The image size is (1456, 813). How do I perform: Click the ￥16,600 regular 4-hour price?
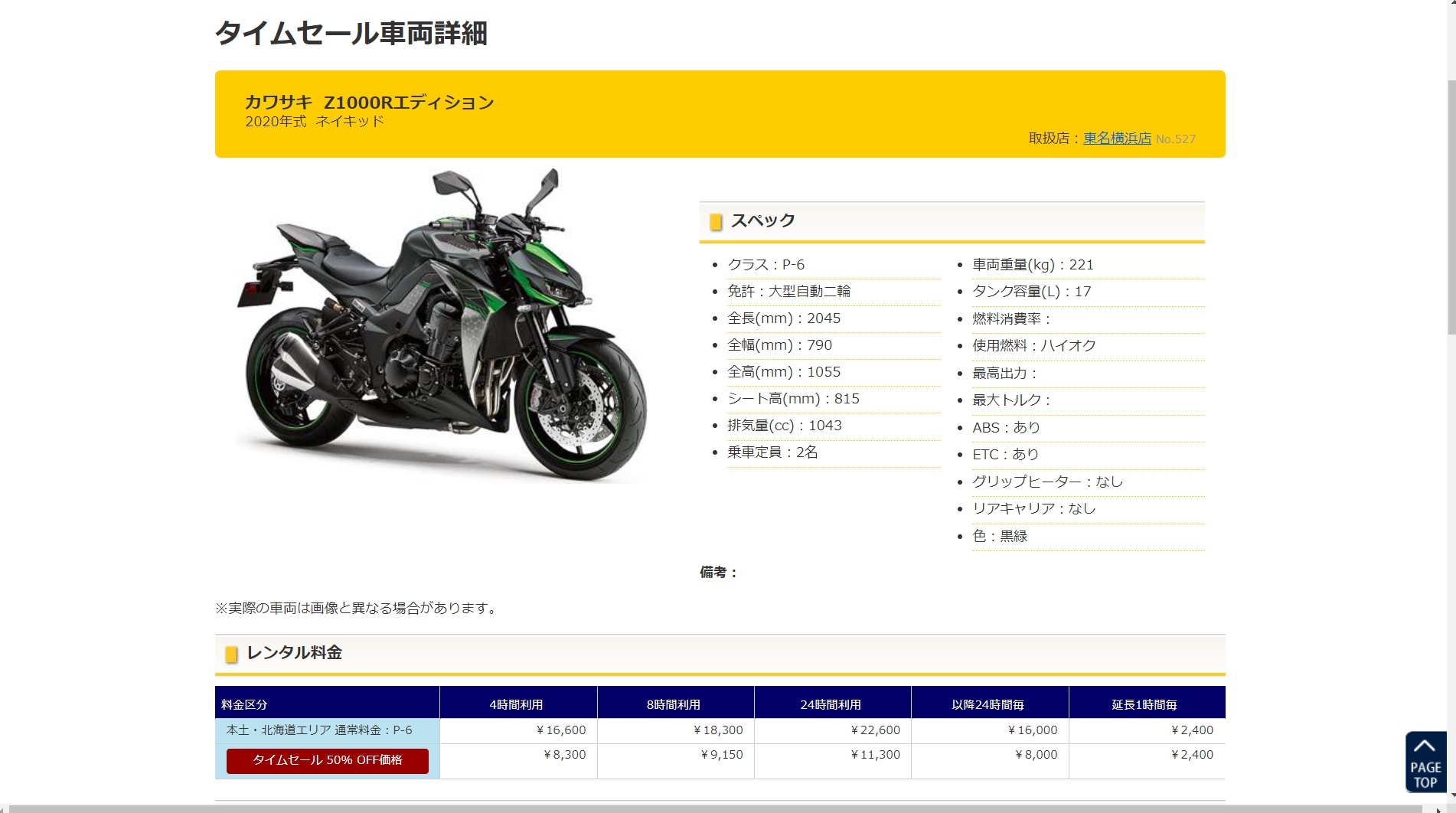tap(560, 730)
